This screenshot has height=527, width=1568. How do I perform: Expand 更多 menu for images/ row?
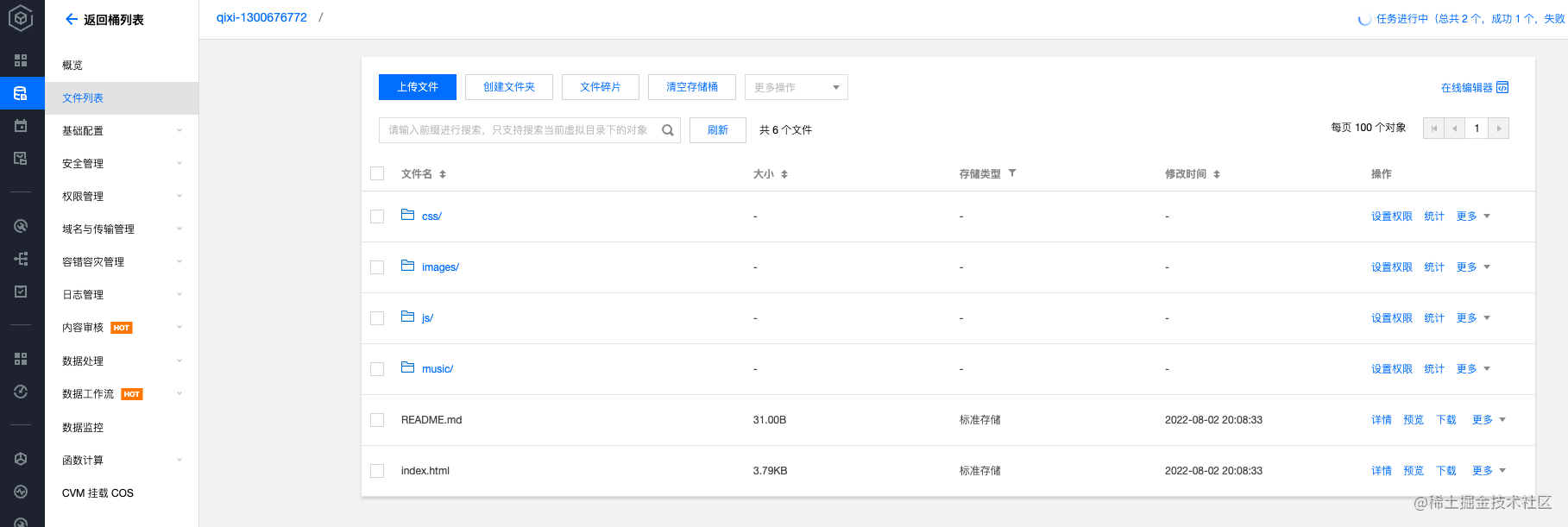[1473, 267]
